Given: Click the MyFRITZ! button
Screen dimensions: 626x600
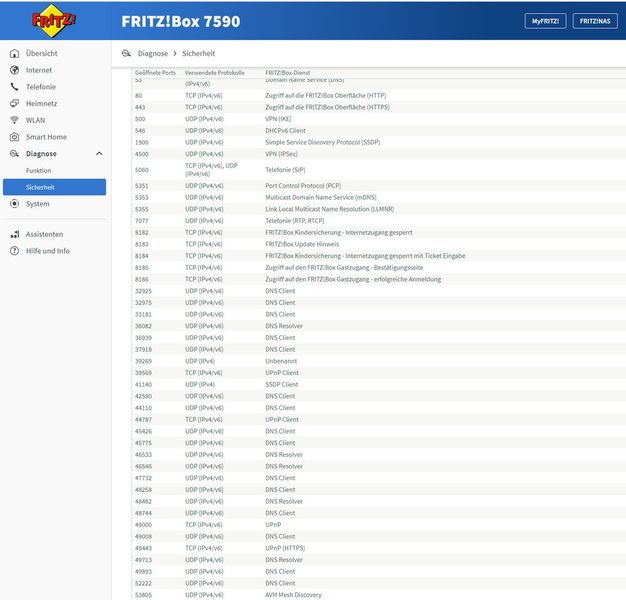Looking at the screenshot, I should point(545,21).
